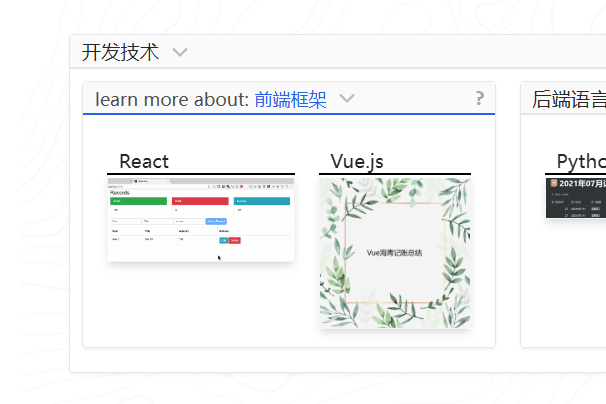
Task: Click the teal card header in React screenshot
Action: tap(262, 201)
